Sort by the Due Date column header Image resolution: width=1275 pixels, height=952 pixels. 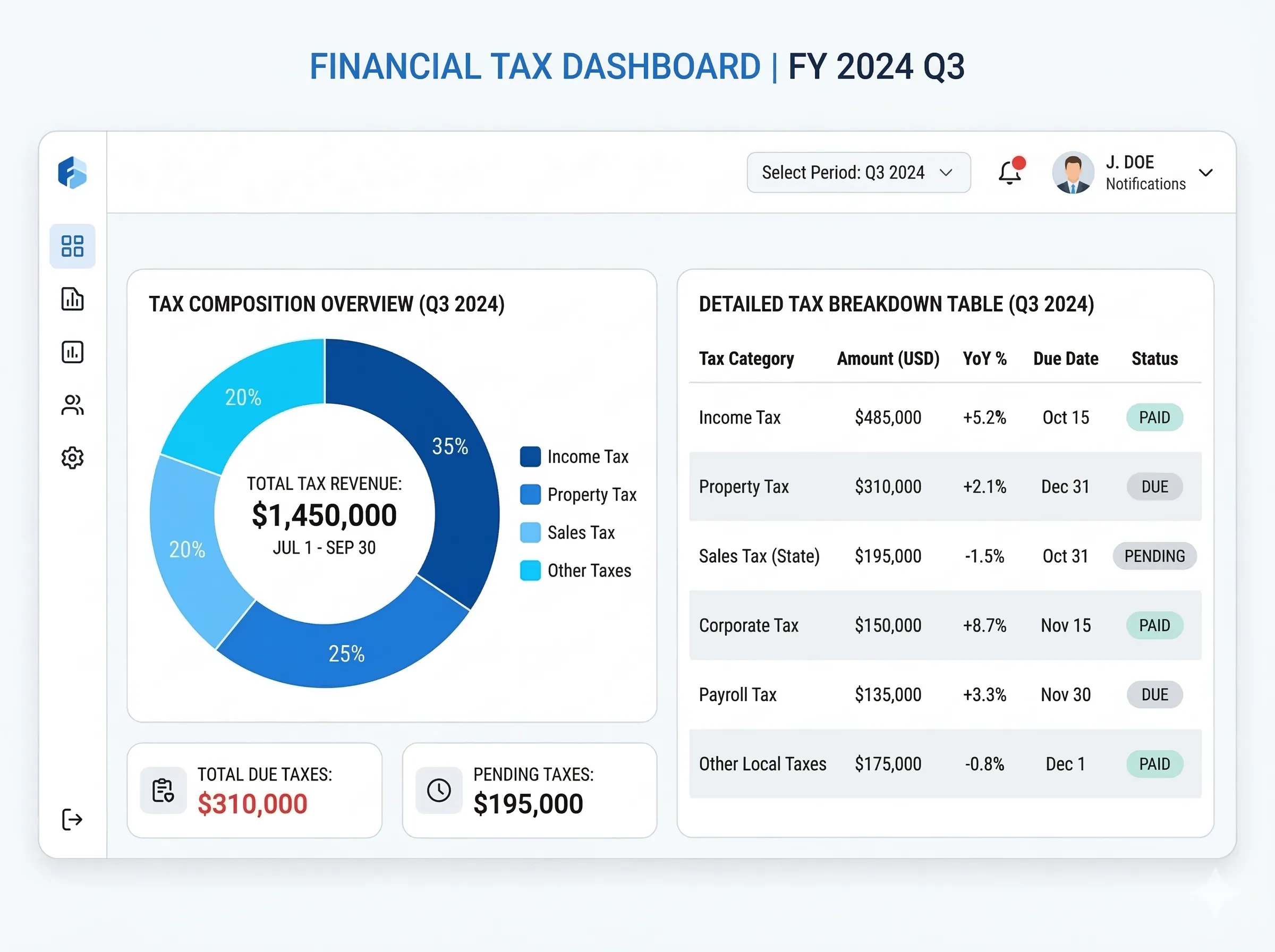(1066, 359)
